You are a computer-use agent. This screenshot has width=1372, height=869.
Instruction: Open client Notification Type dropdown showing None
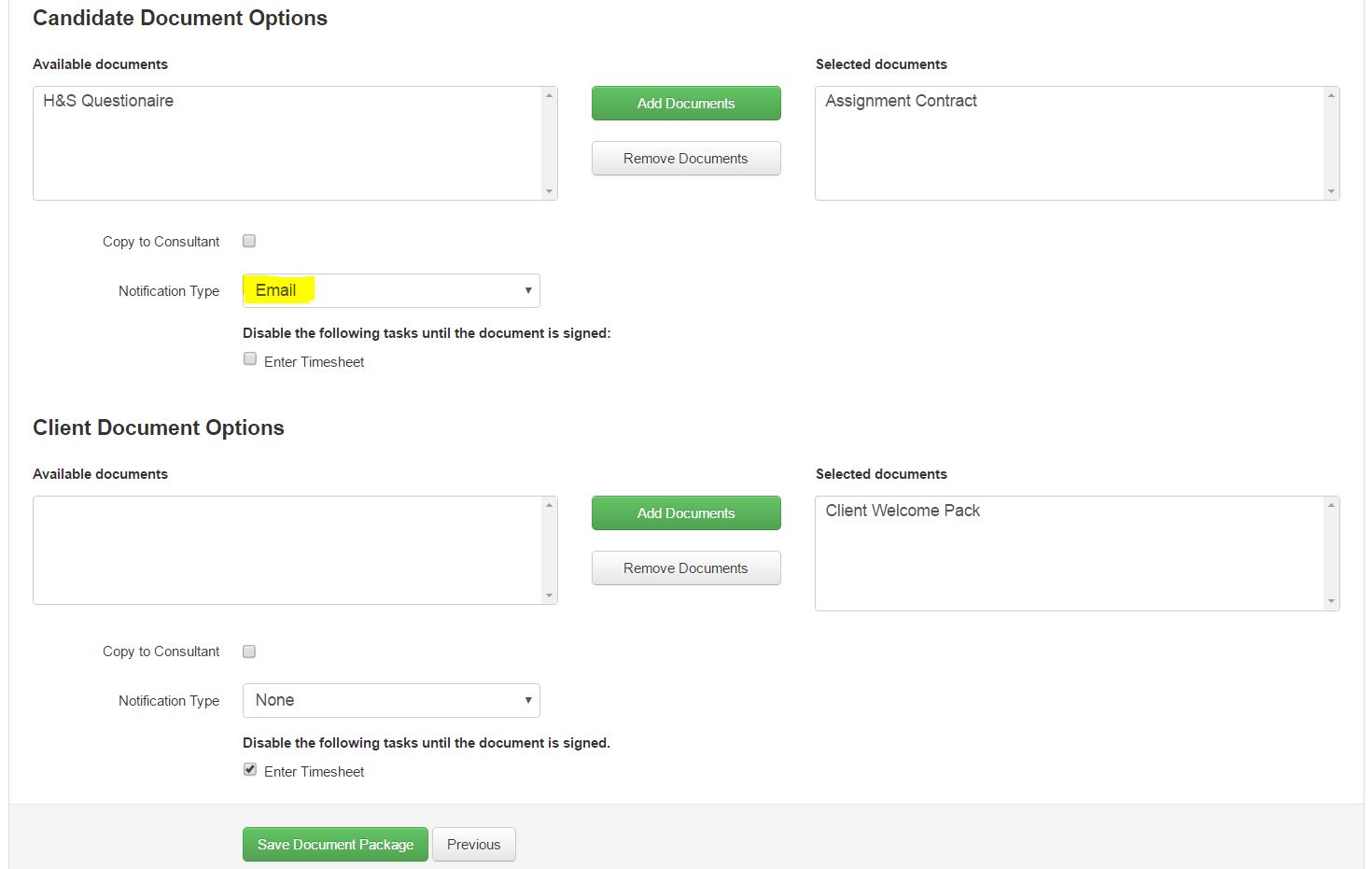[391, 701]
